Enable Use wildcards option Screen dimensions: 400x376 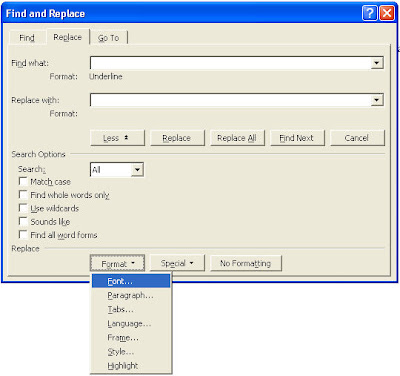[x=23, y=208]
